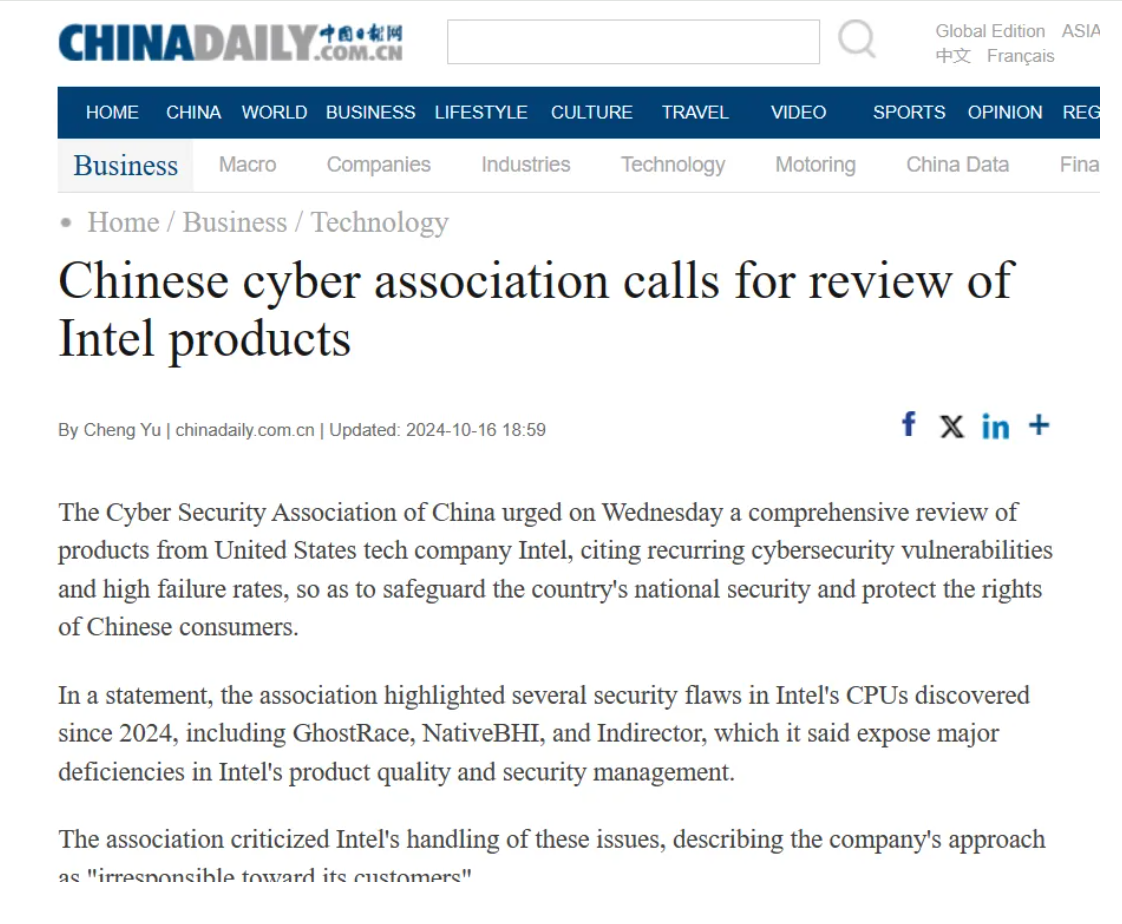Open more sharing options plus icon

coord(1039,425)
